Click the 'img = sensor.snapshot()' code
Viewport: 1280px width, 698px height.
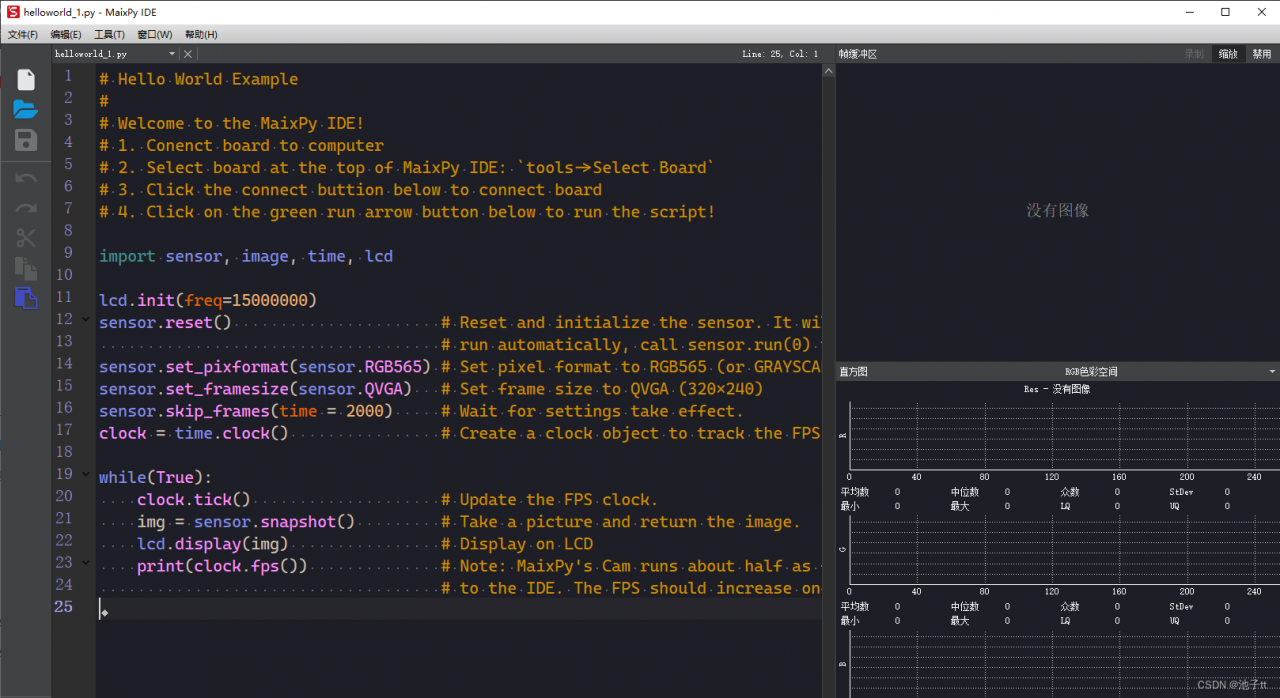click(246, 521)
